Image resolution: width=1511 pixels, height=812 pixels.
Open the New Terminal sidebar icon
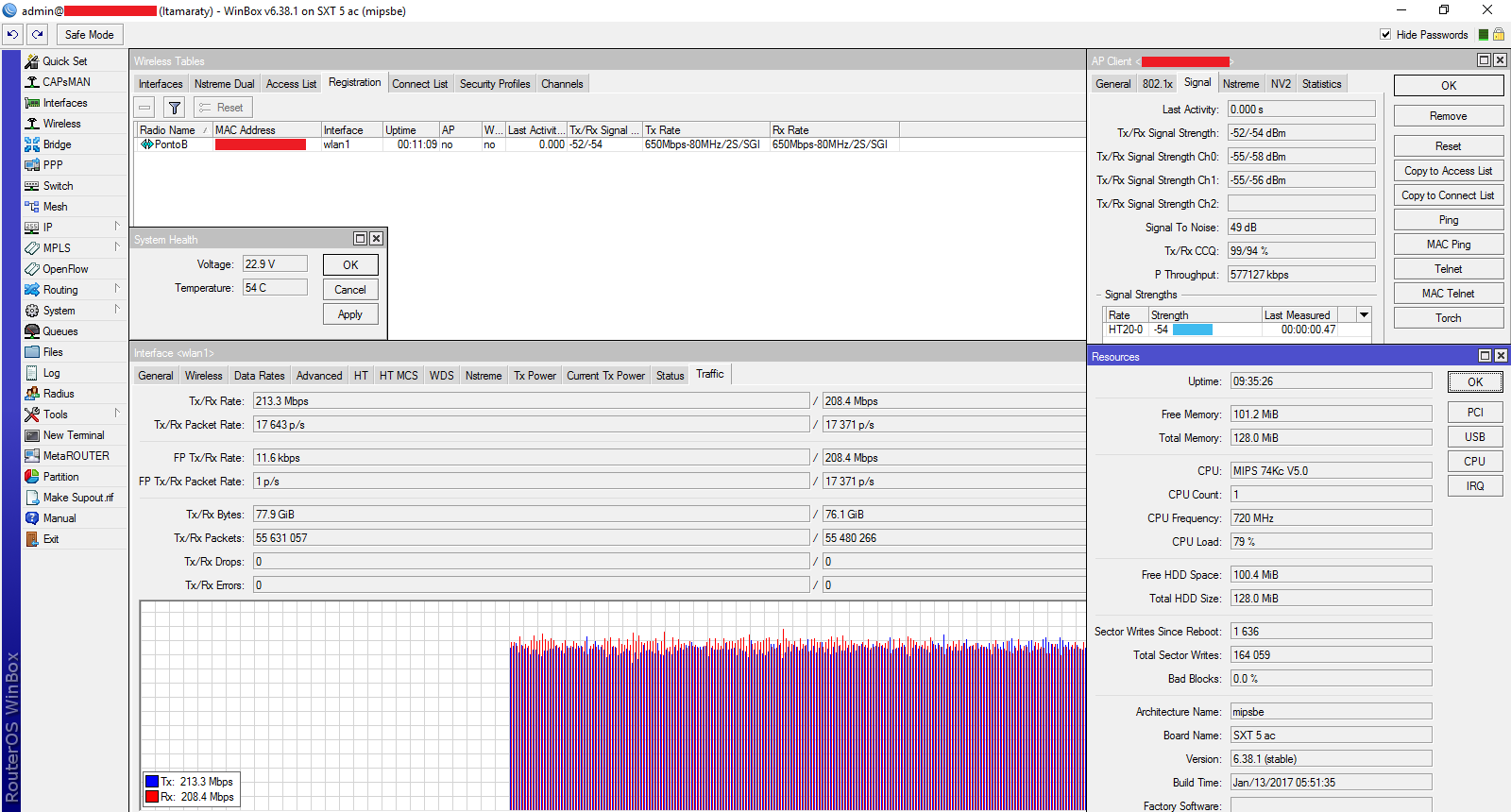point(32,435)
